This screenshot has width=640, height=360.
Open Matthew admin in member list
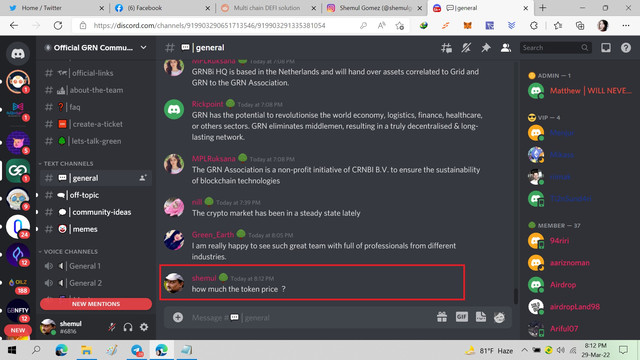coord(580,91)
